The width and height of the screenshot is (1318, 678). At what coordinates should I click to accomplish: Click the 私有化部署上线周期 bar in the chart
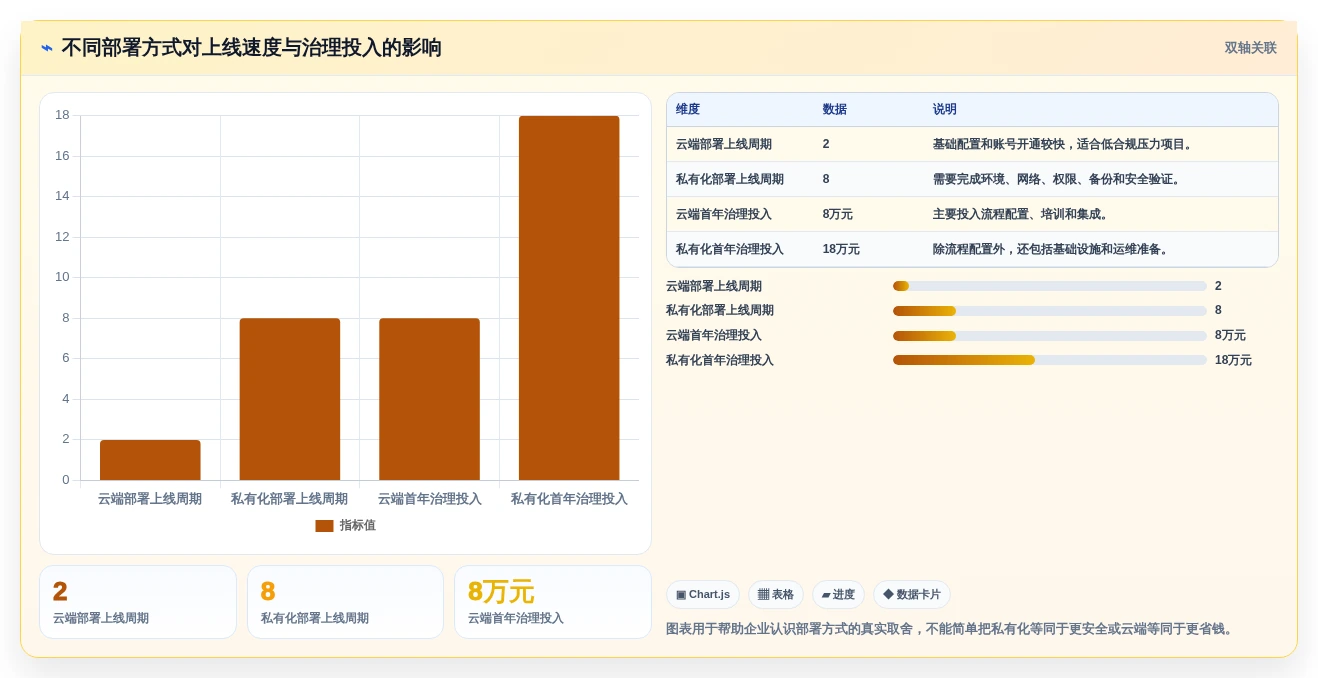click(x=290, y=399)
